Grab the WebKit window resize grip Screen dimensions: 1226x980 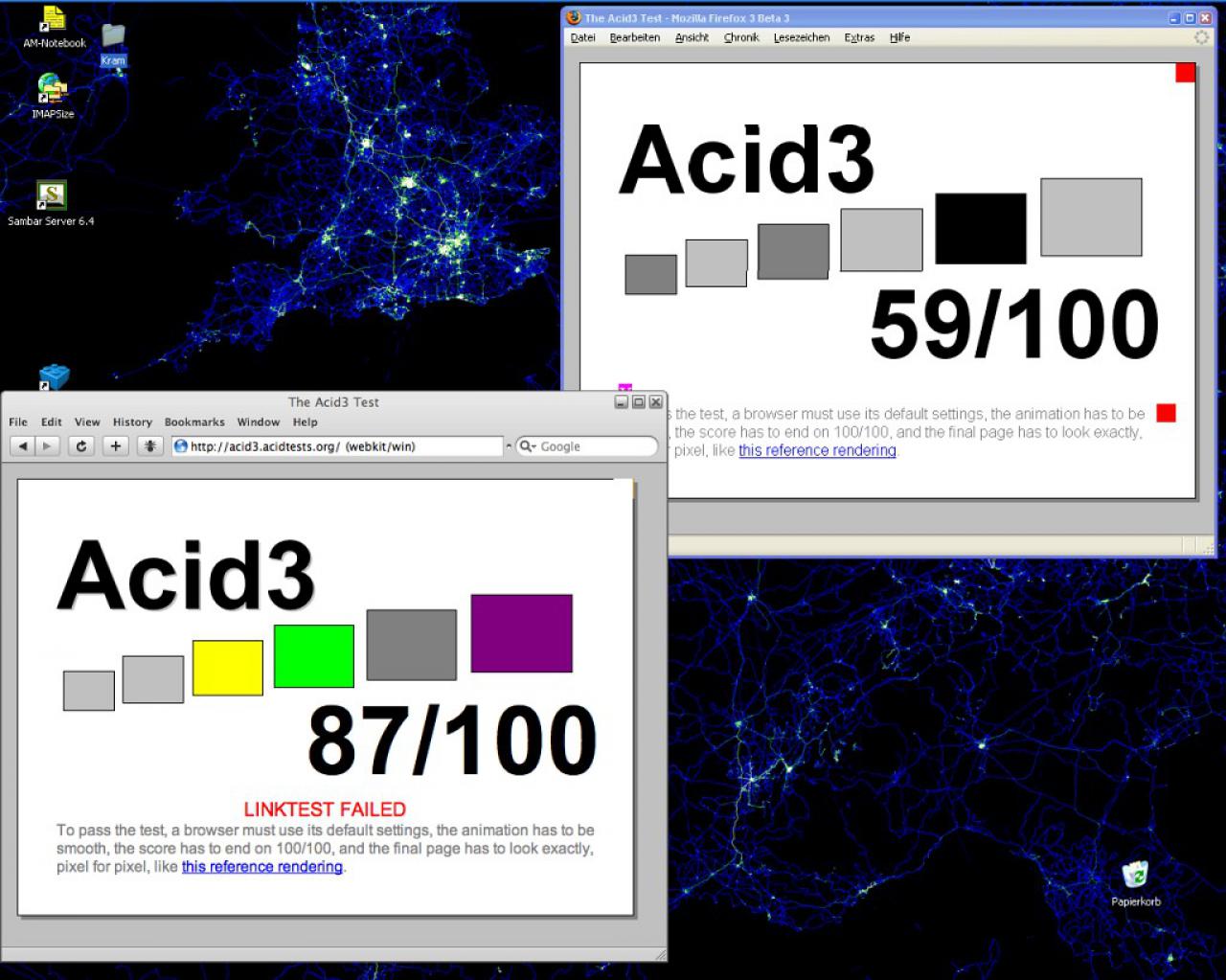pos(660,954)
